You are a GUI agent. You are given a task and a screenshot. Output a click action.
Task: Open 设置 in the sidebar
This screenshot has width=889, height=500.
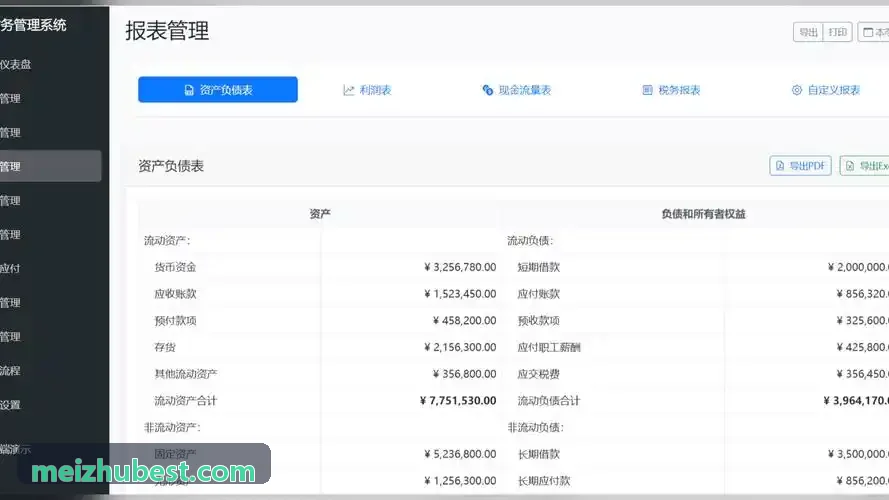[x=10, y=405]
